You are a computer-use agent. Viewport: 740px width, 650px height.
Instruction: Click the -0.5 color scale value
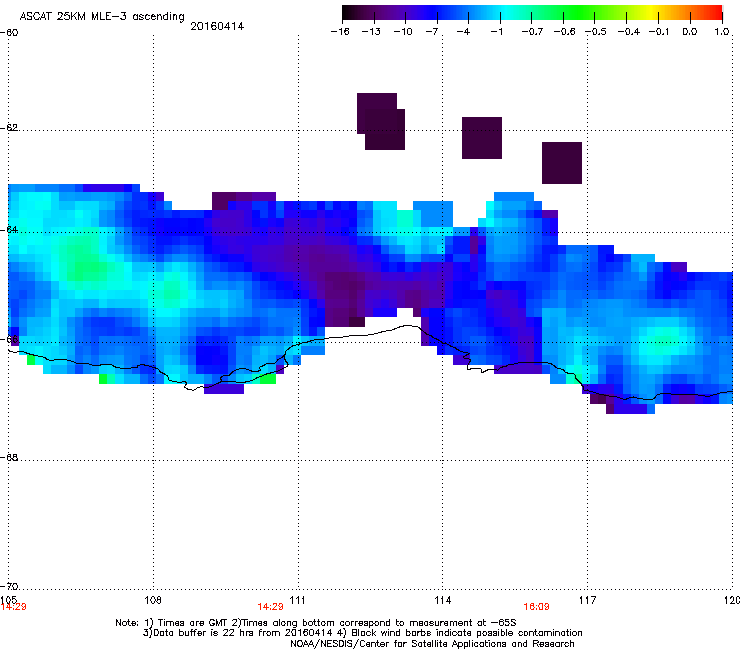coord(596,32)
